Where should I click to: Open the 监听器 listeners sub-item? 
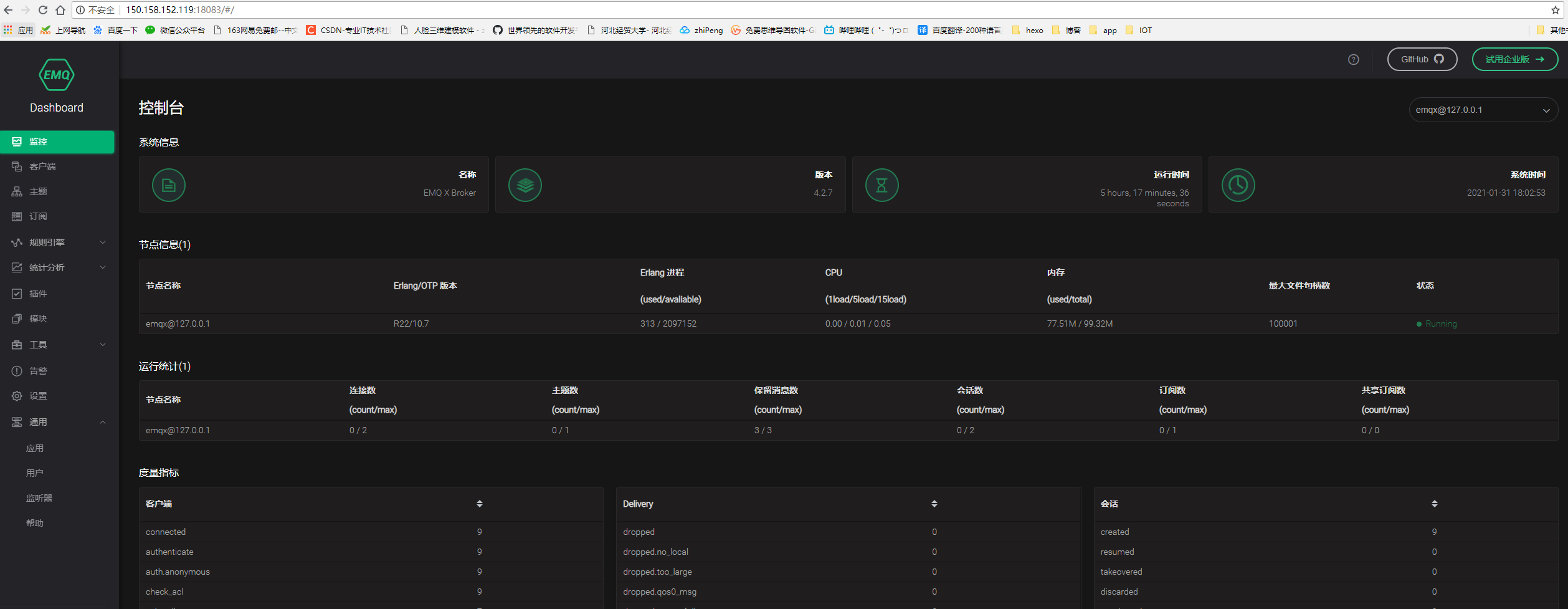[39, 498]
